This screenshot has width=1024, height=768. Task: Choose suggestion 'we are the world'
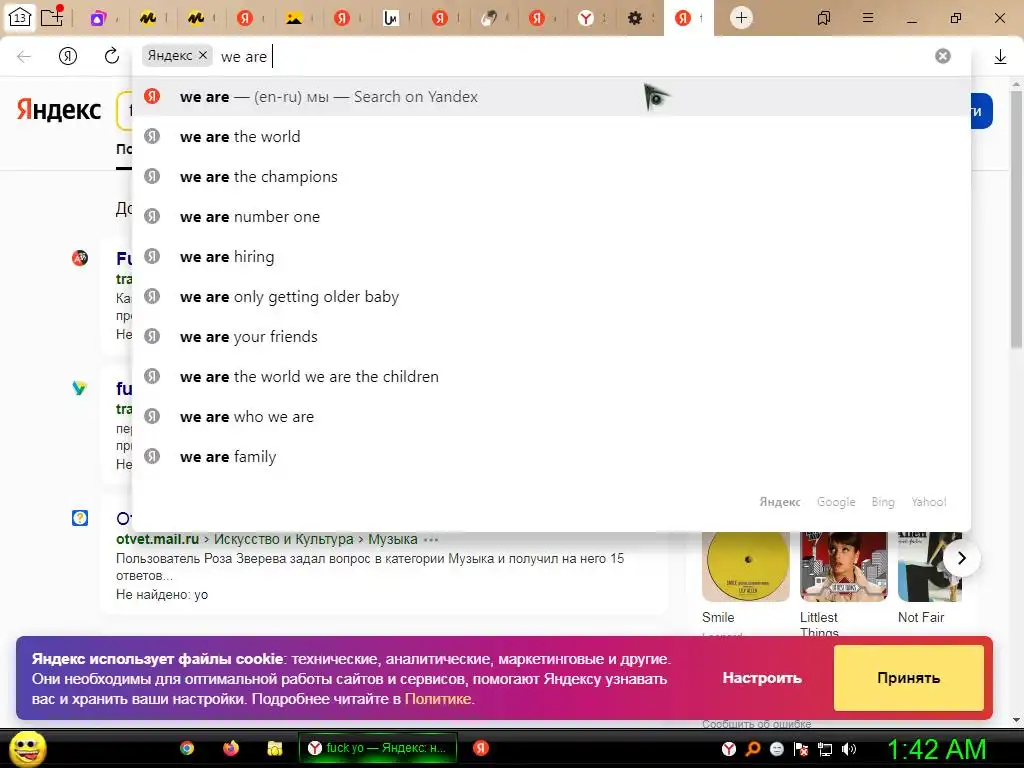pos(551,136)
